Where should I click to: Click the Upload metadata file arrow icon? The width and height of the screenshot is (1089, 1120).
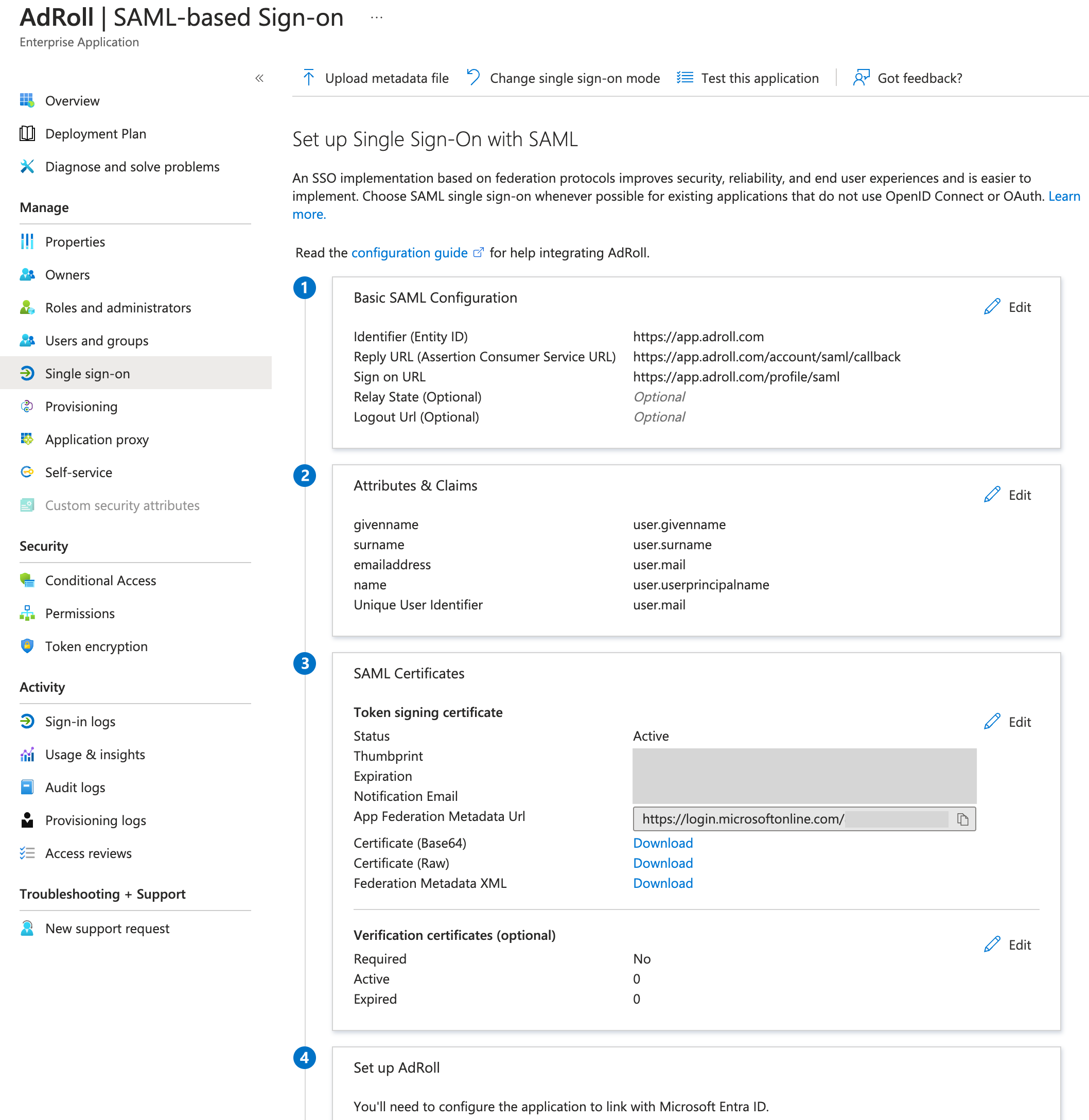pyautogui.click(x=309, y=78)
